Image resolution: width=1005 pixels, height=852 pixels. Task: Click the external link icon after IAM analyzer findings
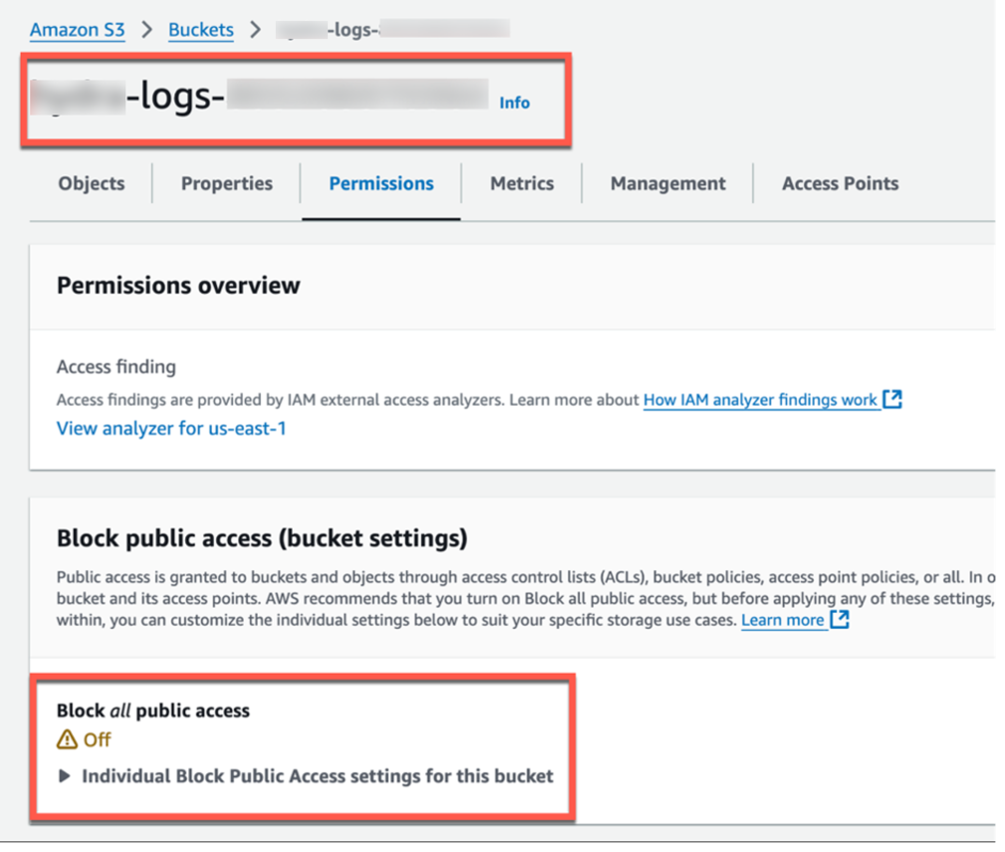point(893,399)
